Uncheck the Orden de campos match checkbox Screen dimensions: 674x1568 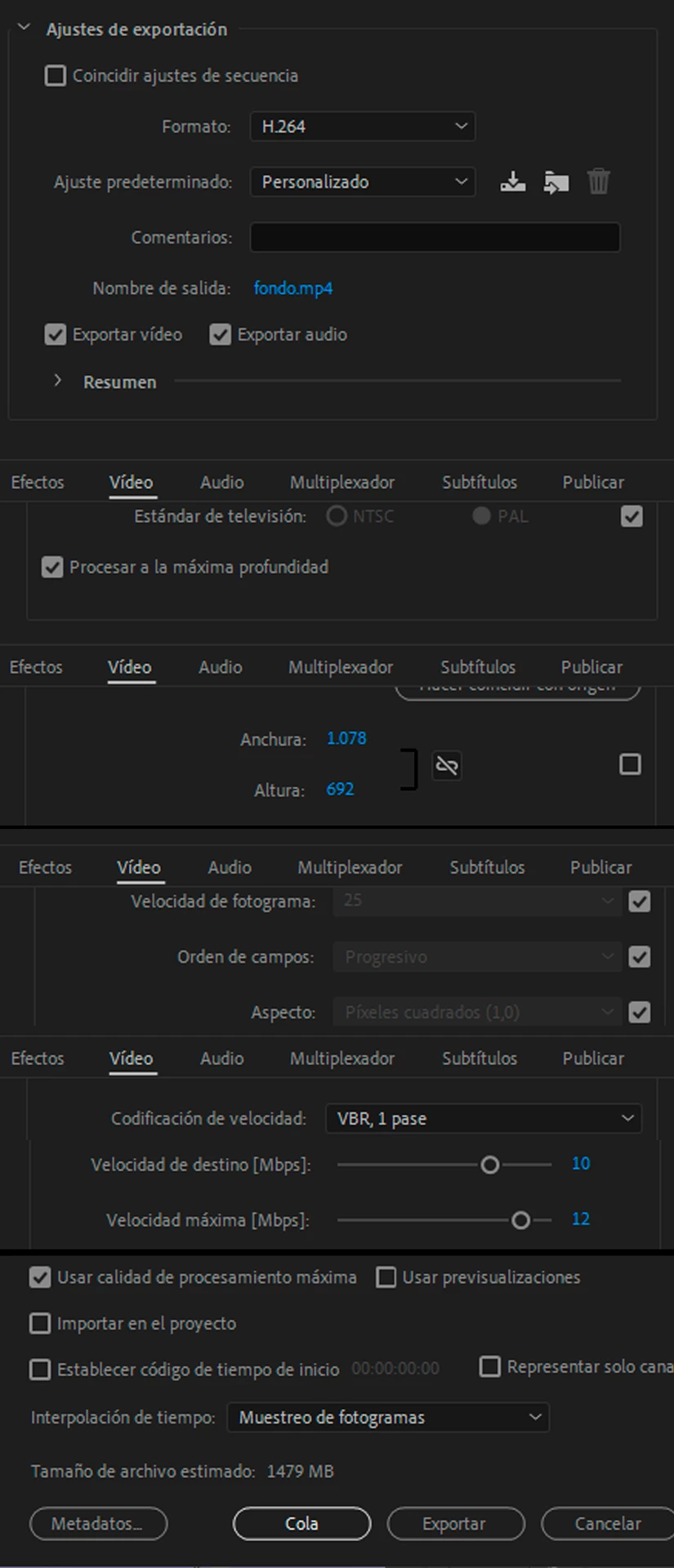click(x=640, y=956)
